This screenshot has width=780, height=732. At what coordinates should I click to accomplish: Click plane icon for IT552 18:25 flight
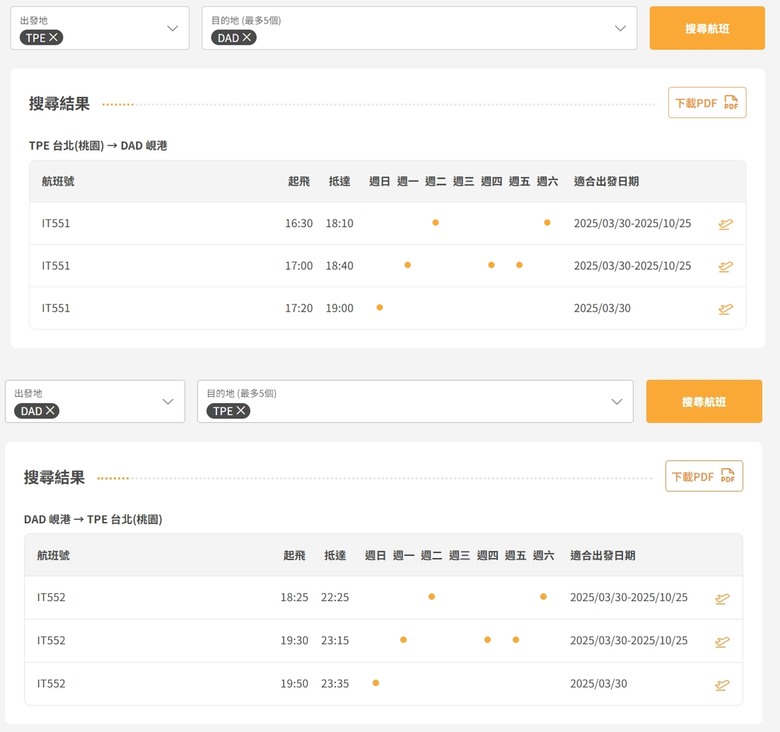point(722,598)
